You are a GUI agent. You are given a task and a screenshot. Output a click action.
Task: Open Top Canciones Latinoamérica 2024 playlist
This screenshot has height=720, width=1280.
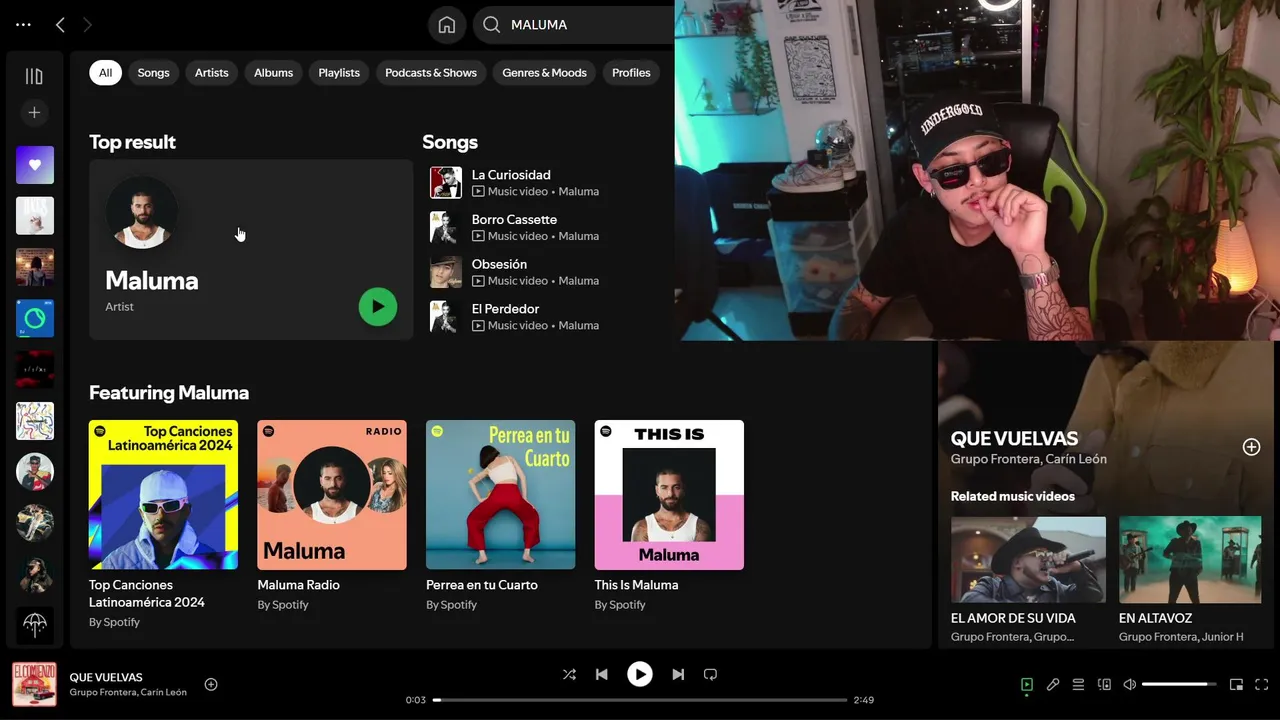[x=164, y=495]
